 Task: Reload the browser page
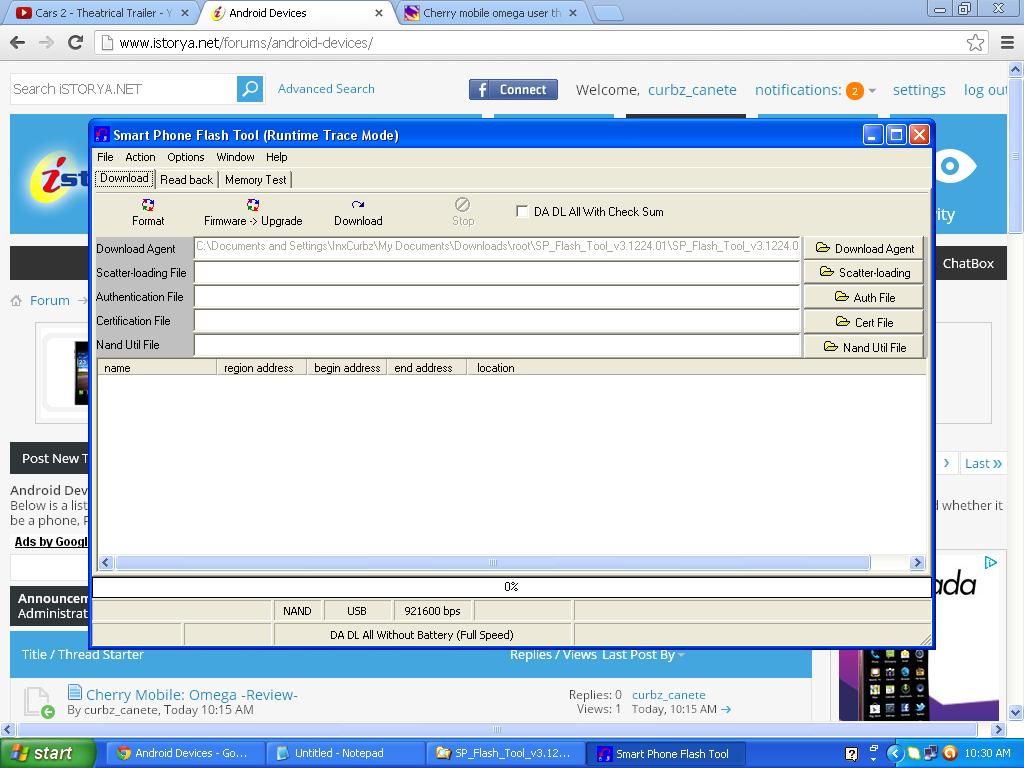(76, 43)
